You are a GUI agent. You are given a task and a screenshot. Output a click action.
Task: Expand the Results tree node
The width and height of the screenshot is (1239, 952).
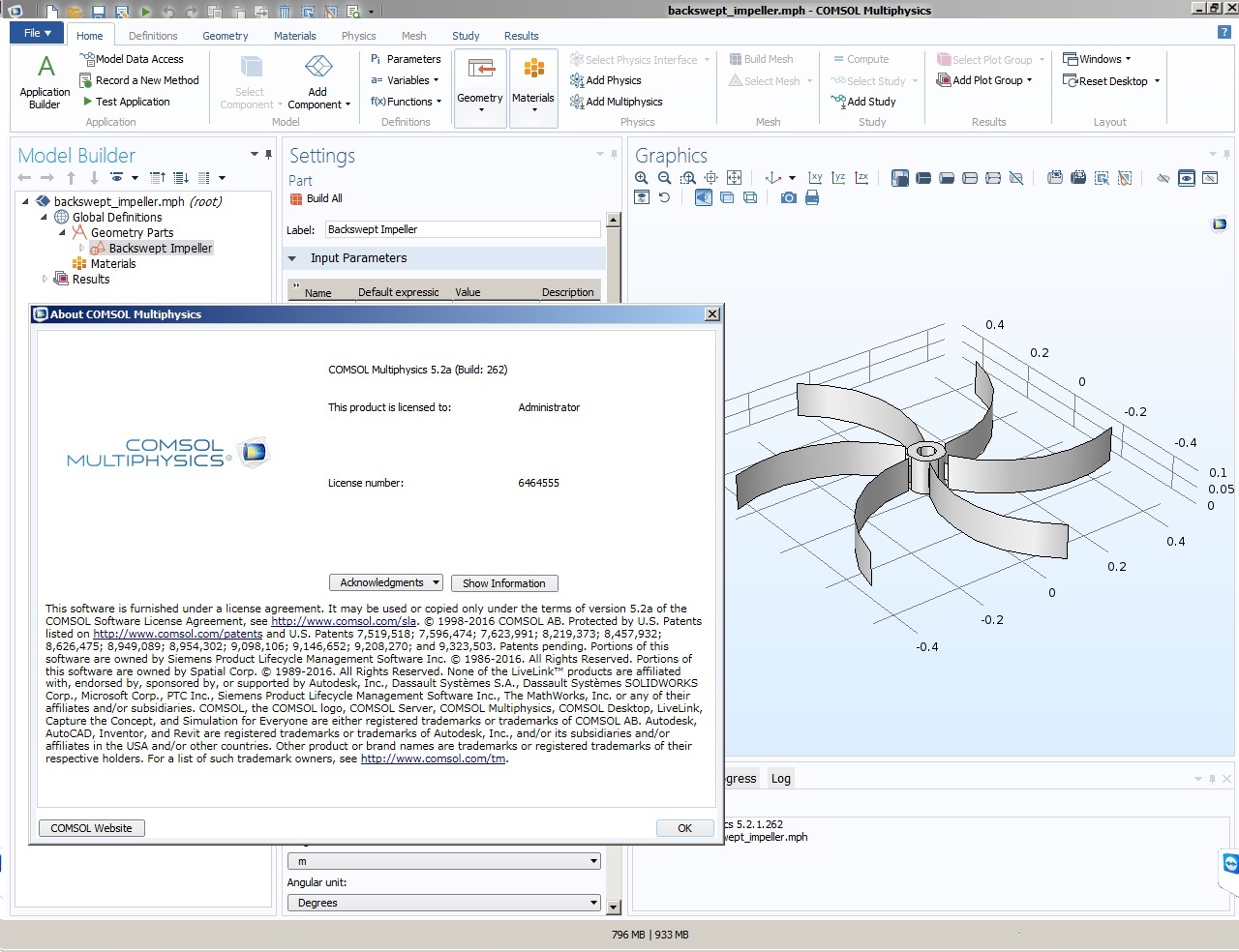[45, 279]
